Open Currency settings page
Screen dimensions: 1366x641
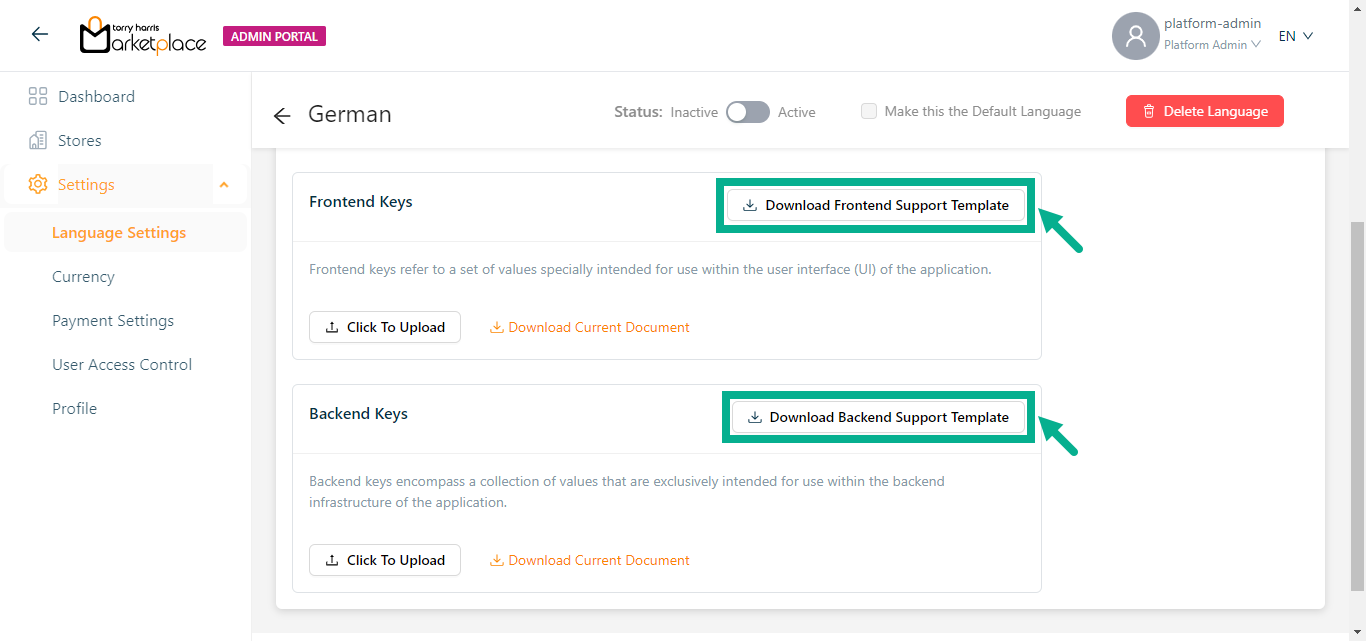[x=83, y=277]
